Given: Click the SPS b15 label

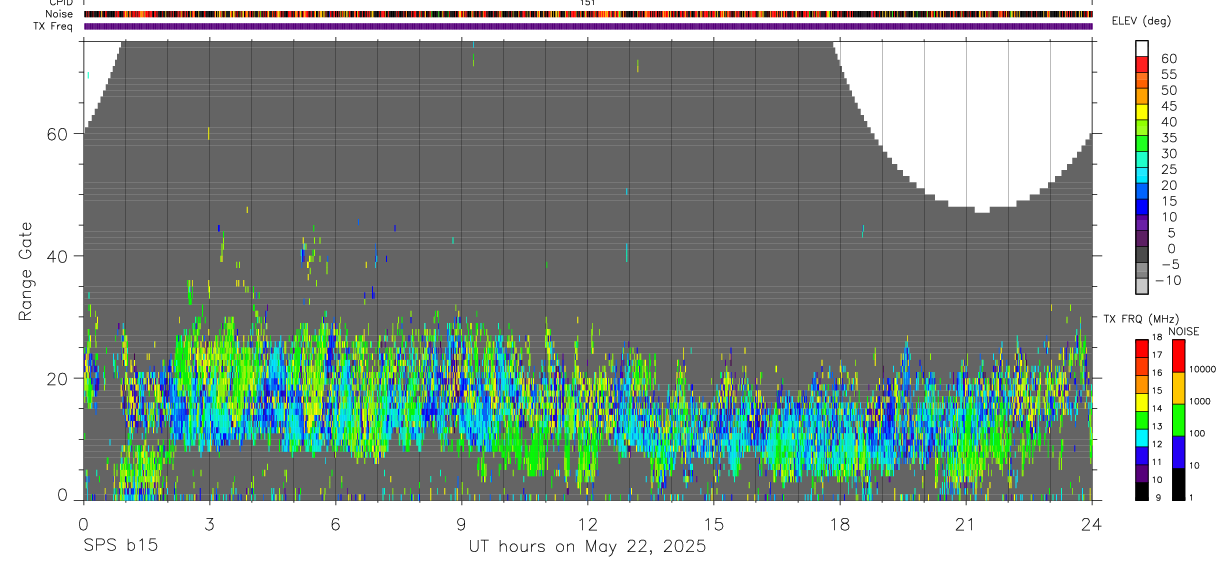Looking at the screenshot, I should [120, 547].
